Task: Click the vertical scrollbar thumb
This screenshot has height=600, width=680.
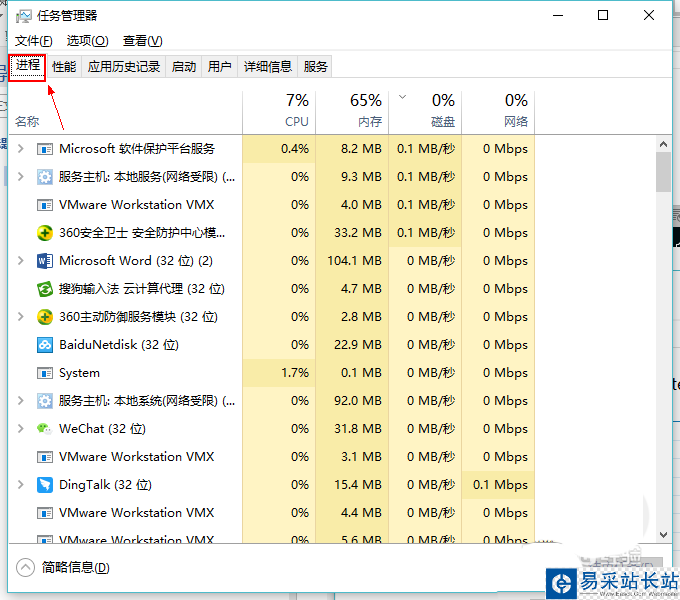Action: [x=663, y=172]
